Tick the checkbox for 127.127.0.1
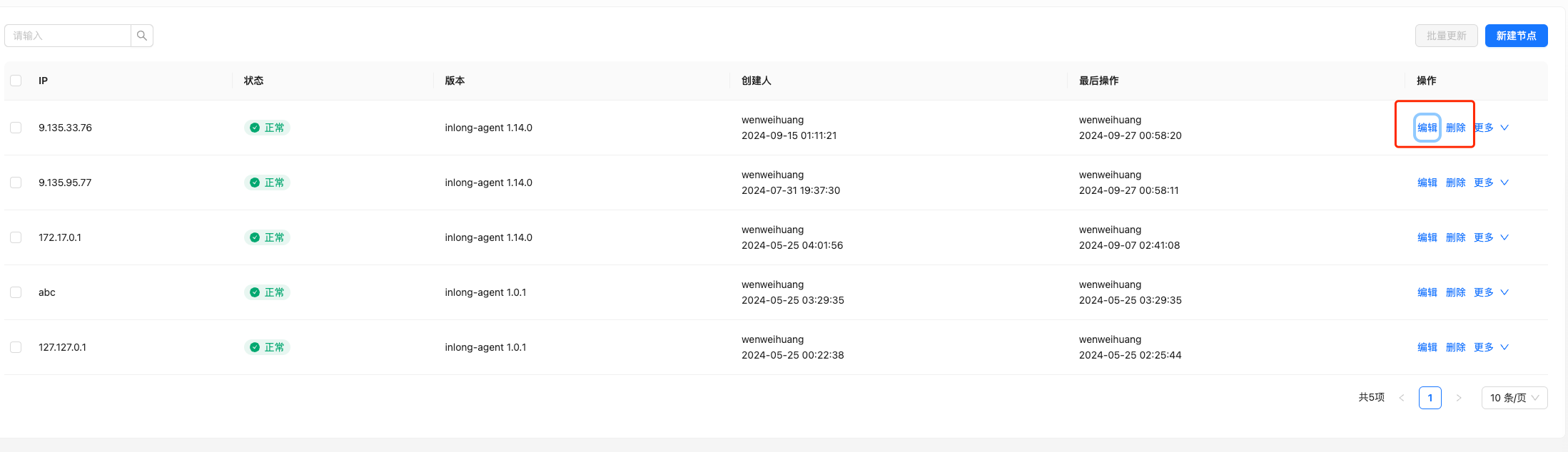 [16, 347]
